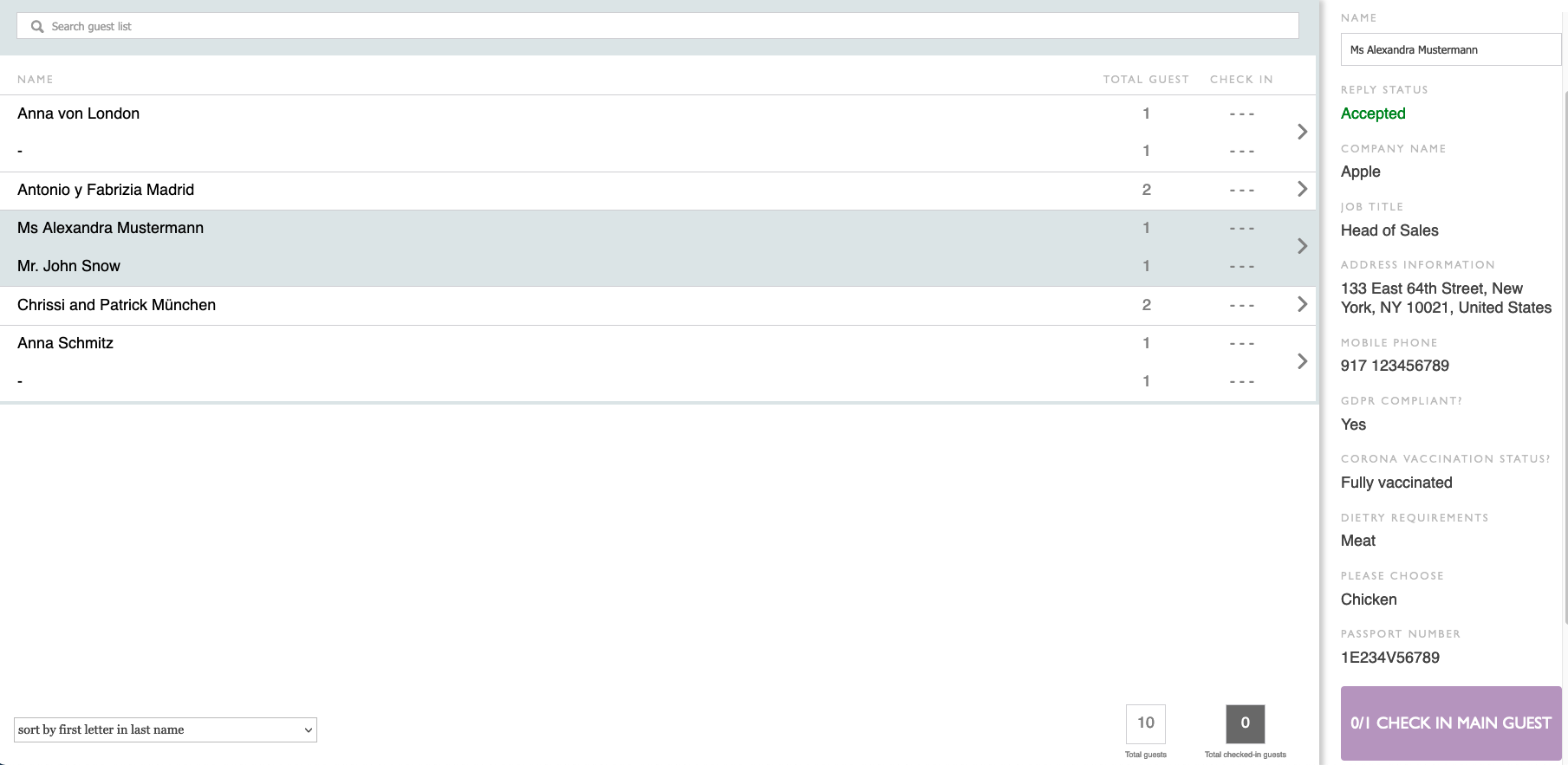Open Antonio y Fabrizia Madrid details chevron

(x=1302, y=189)
